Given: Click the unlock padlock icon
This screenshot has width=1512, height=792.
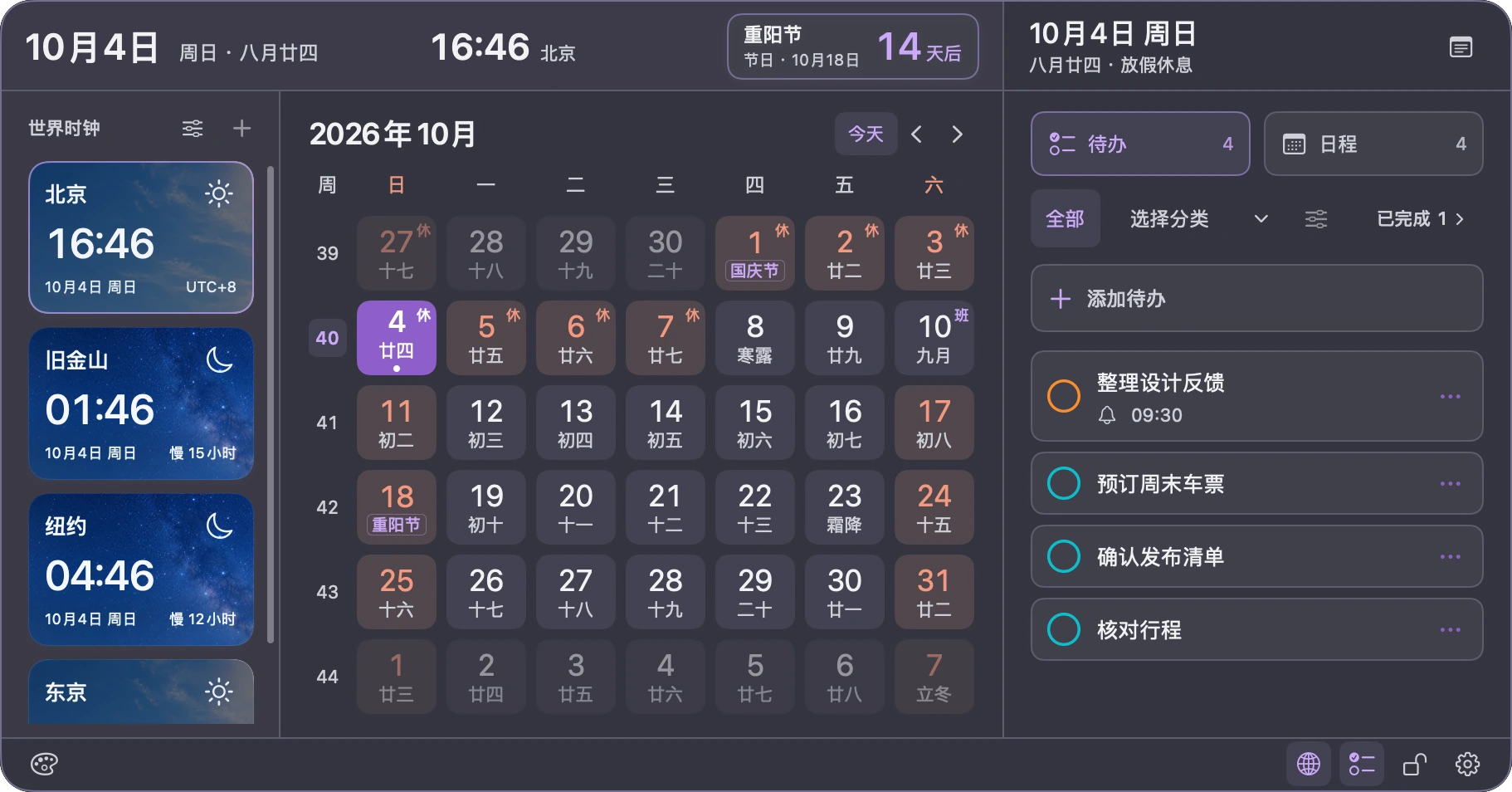Looking at the screenshot, I should tap(1415, 764).
